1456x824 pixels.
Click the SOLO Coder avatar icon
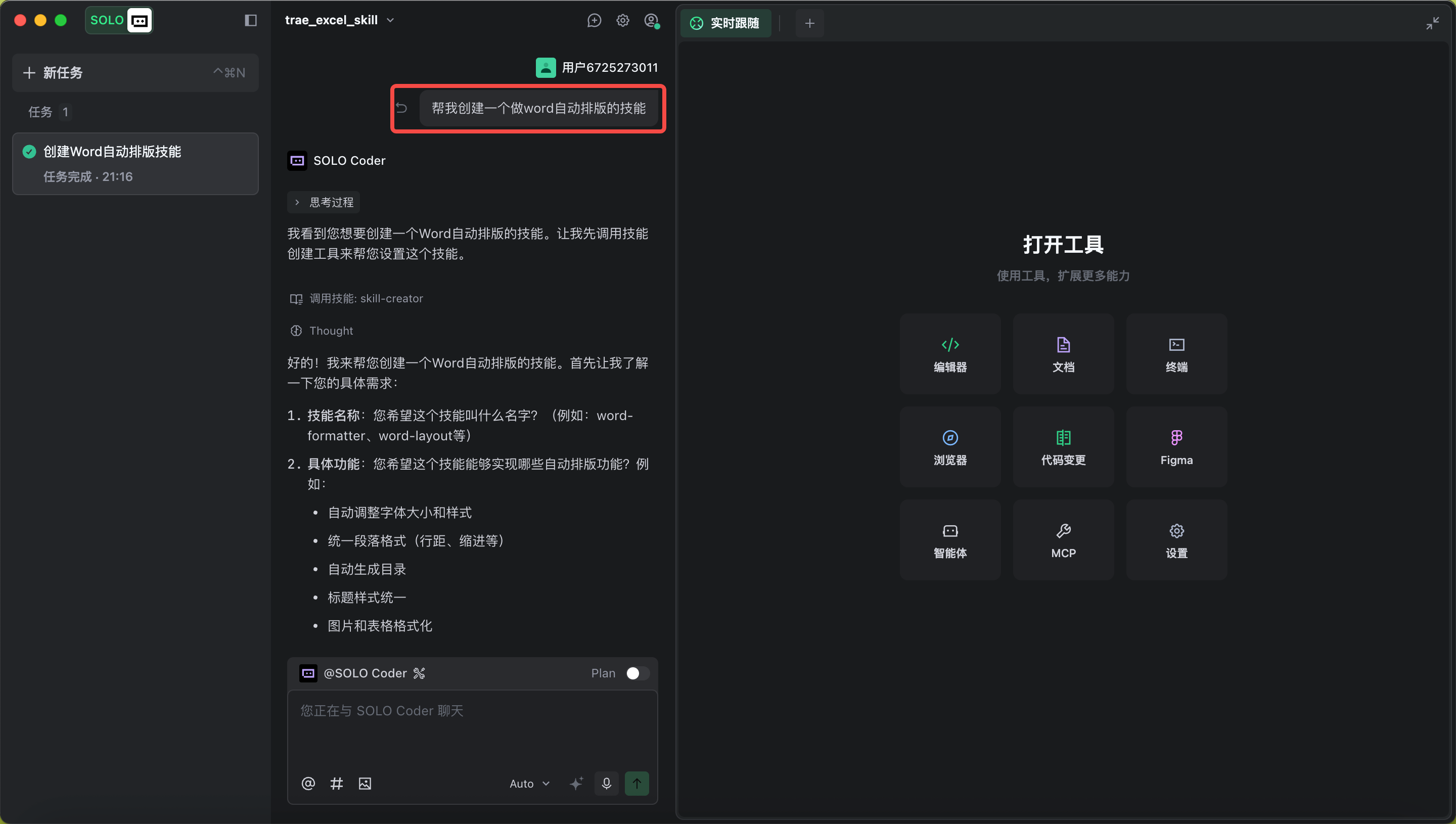(x=297, y=161)
